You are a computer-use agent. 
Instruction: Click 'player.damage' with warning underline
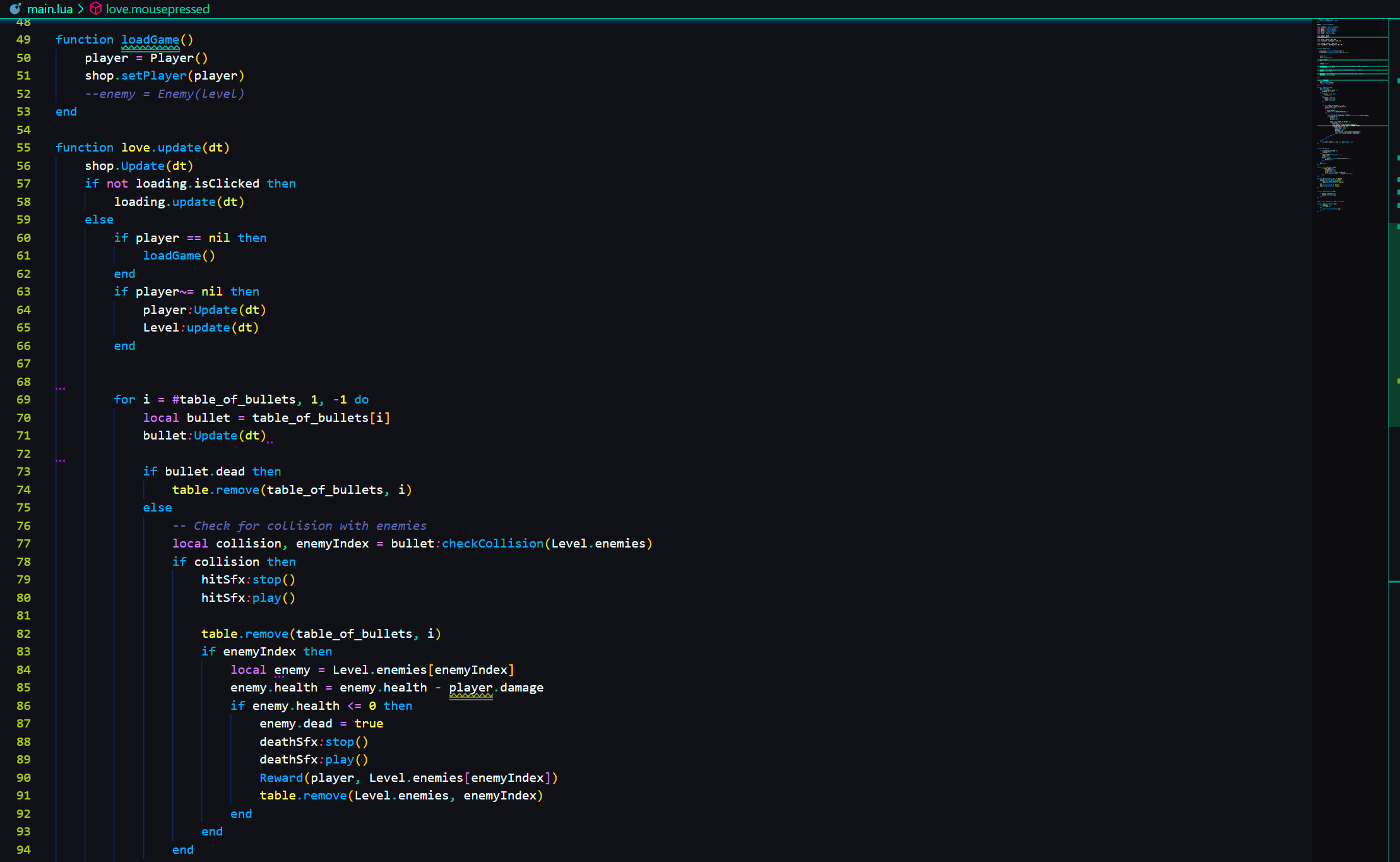(x=496, y=688)
